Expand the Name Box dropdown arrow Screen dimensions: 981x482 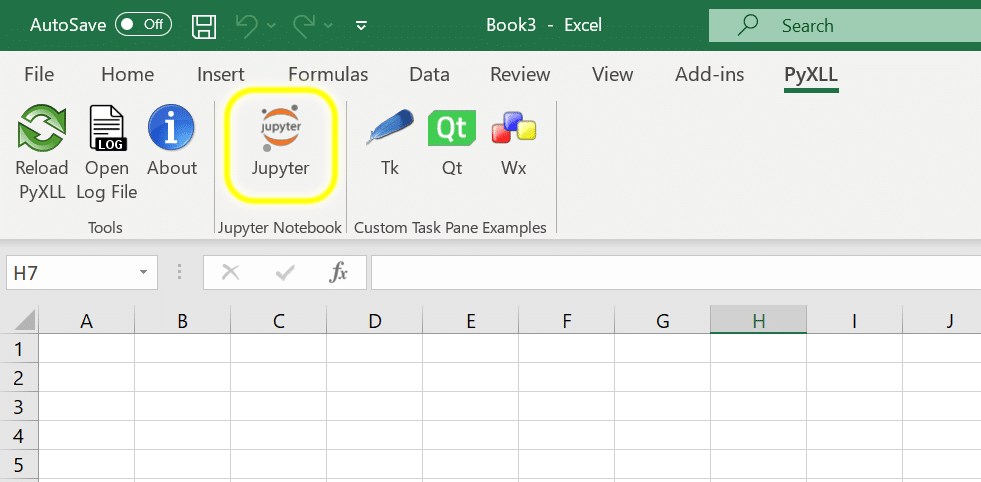pos(143,272)
